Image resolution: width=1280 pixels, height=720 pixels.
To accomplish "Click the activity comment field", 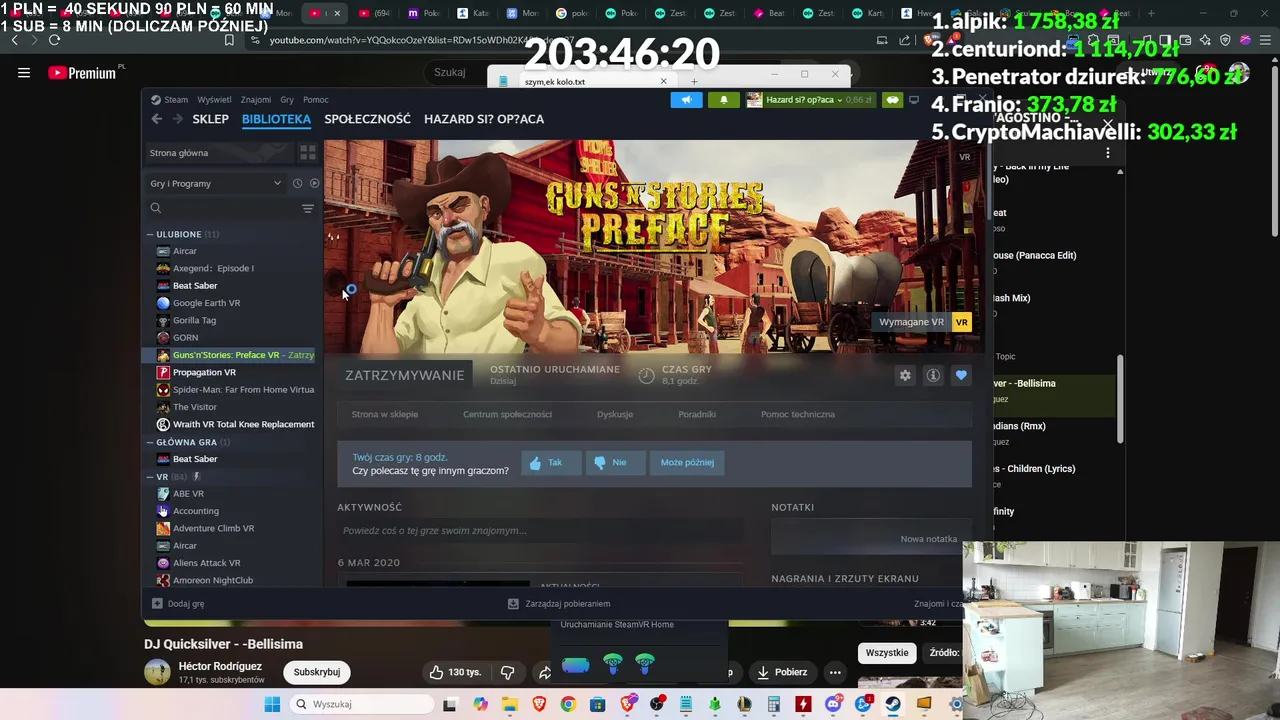I will 540,531.
